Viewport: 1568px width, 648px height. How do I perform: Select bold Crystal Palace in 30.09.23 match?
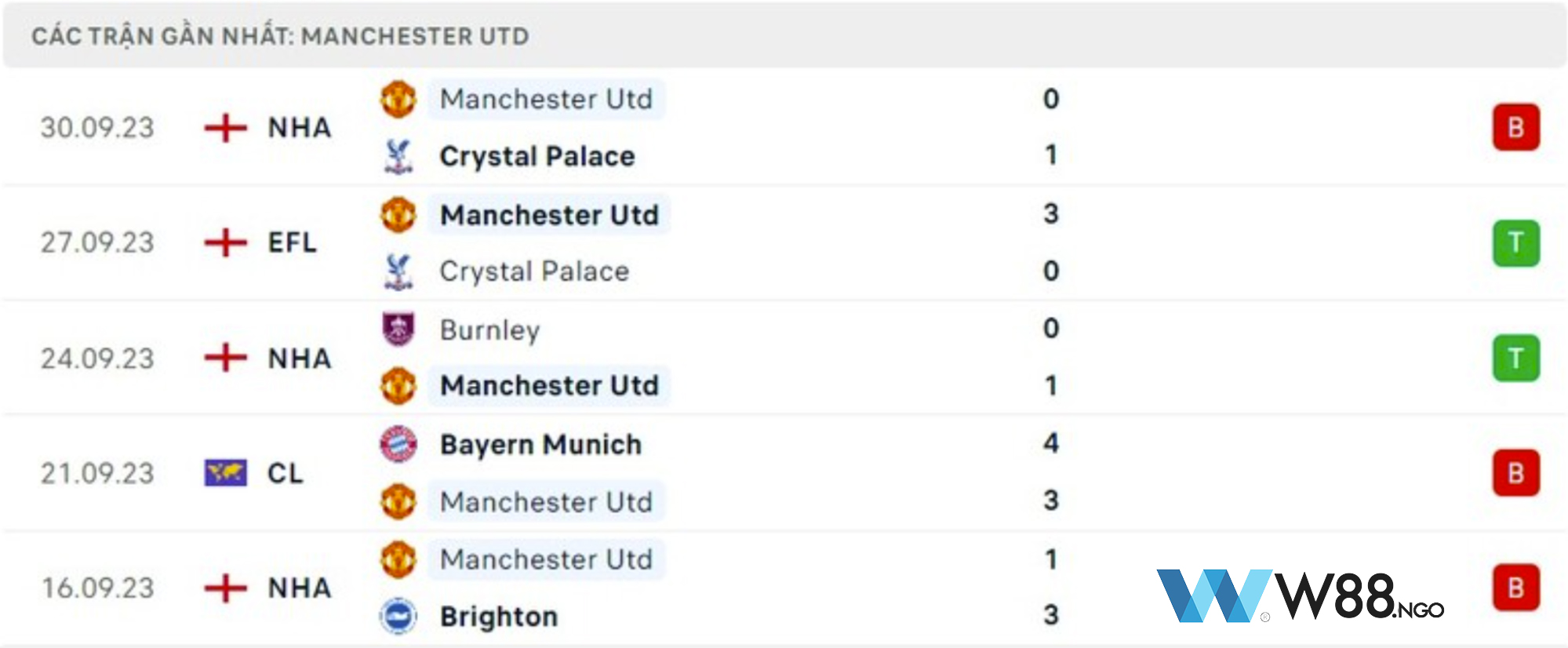coord(537,156)
